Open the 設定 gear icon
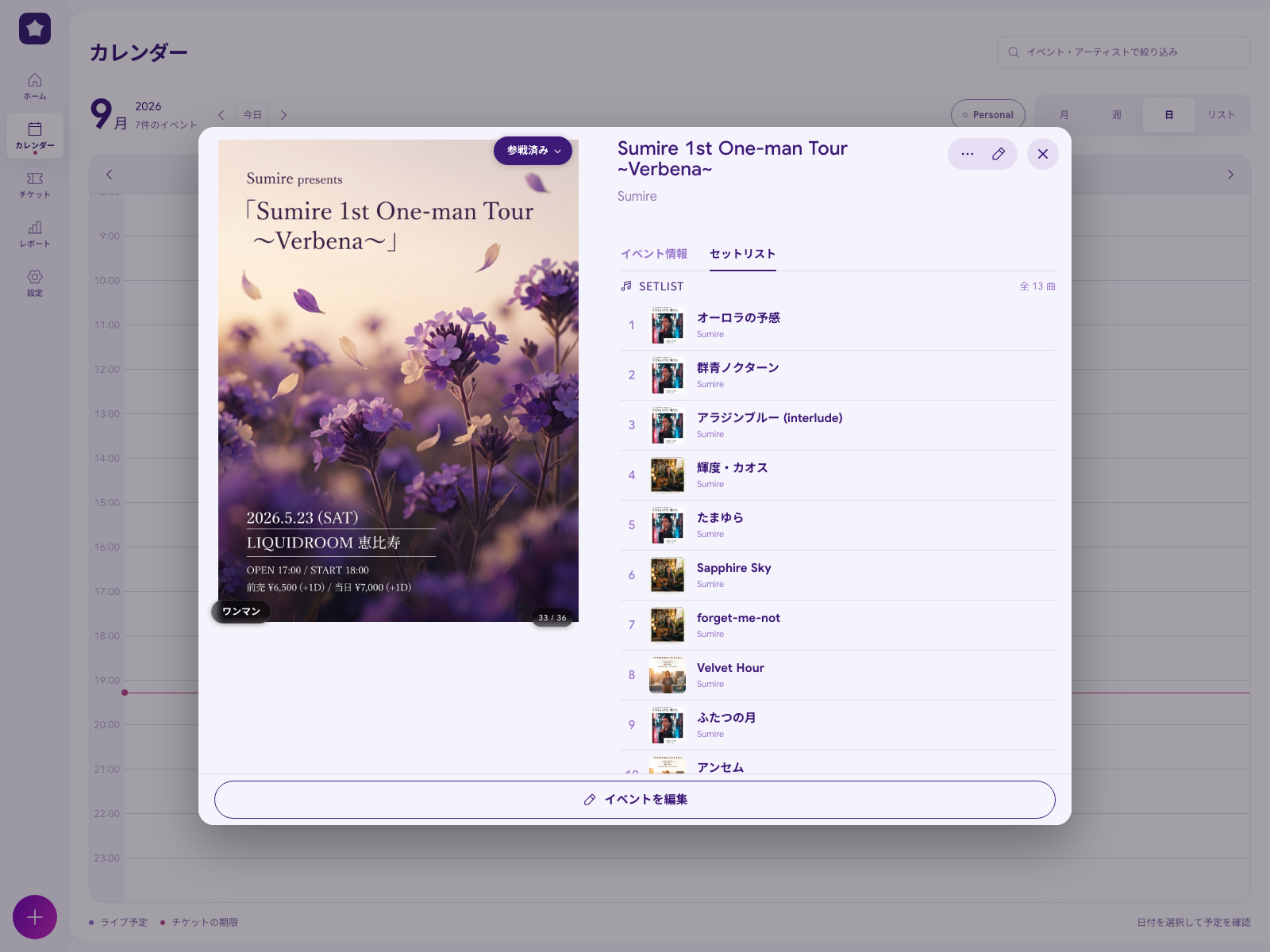This screenshot has height=952, width=1270. click(35, 283)
